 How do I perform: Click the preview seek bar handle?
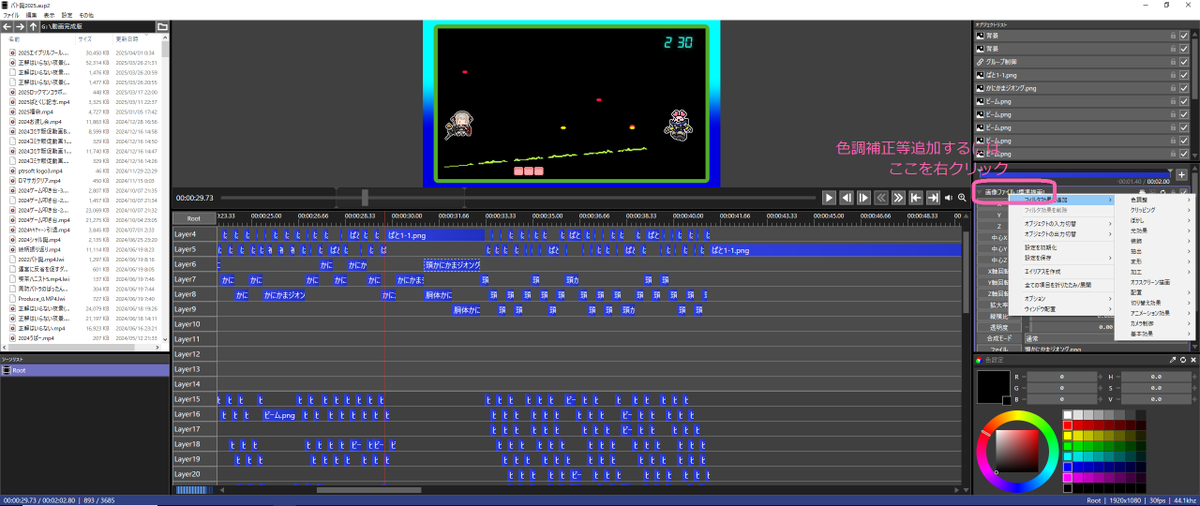[365, 197]
